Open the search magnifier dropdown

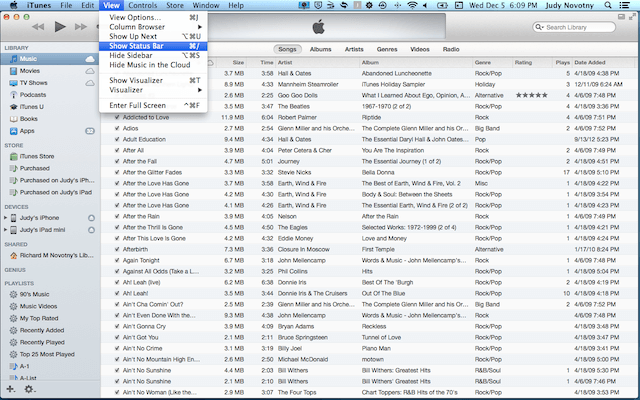tap(539, 27)
